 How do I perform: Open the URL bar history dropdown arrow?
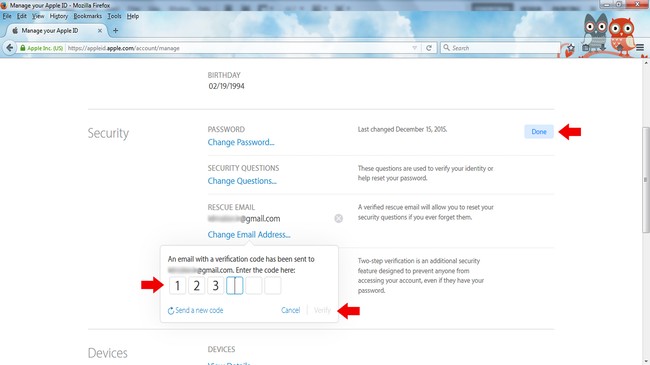coord(415,48)
